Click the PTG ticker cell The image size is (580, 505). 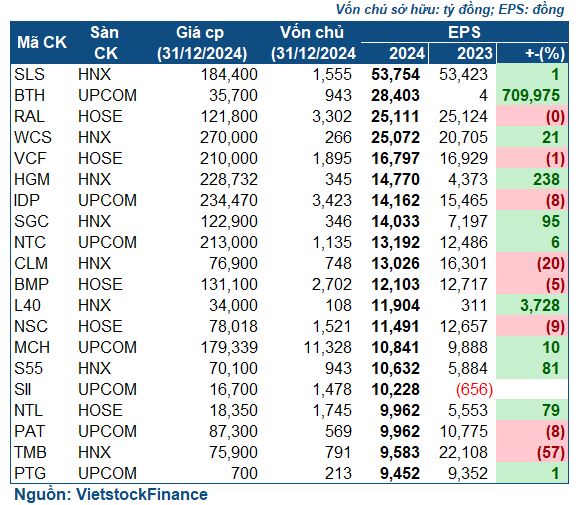(30, 474)
